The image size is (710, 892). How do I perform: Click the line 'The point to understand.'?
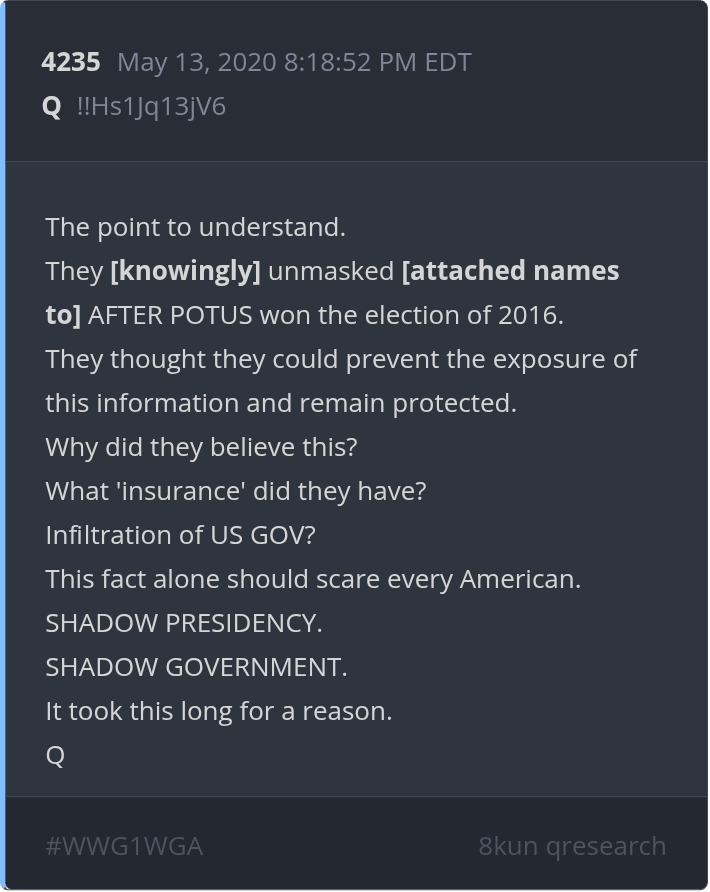click(195, 227)
